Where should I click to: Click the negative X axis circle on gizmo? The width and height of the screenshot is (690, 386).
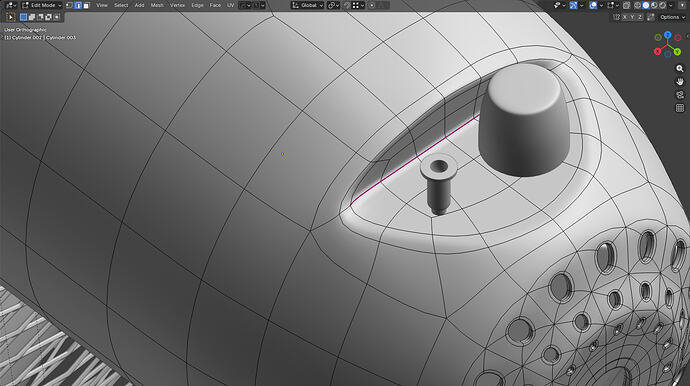(x=678, y=37)
